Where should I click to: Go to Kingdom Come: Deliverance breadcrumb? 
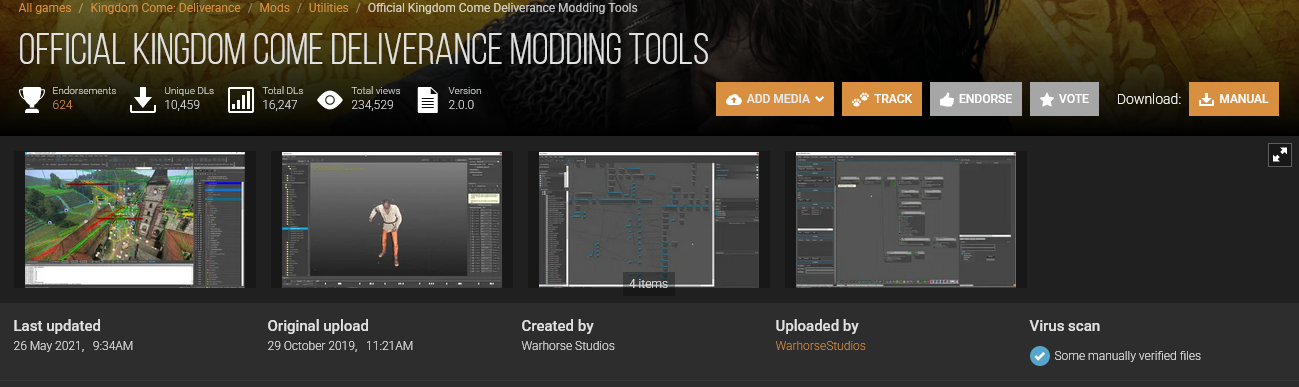(x=165, y=8)
